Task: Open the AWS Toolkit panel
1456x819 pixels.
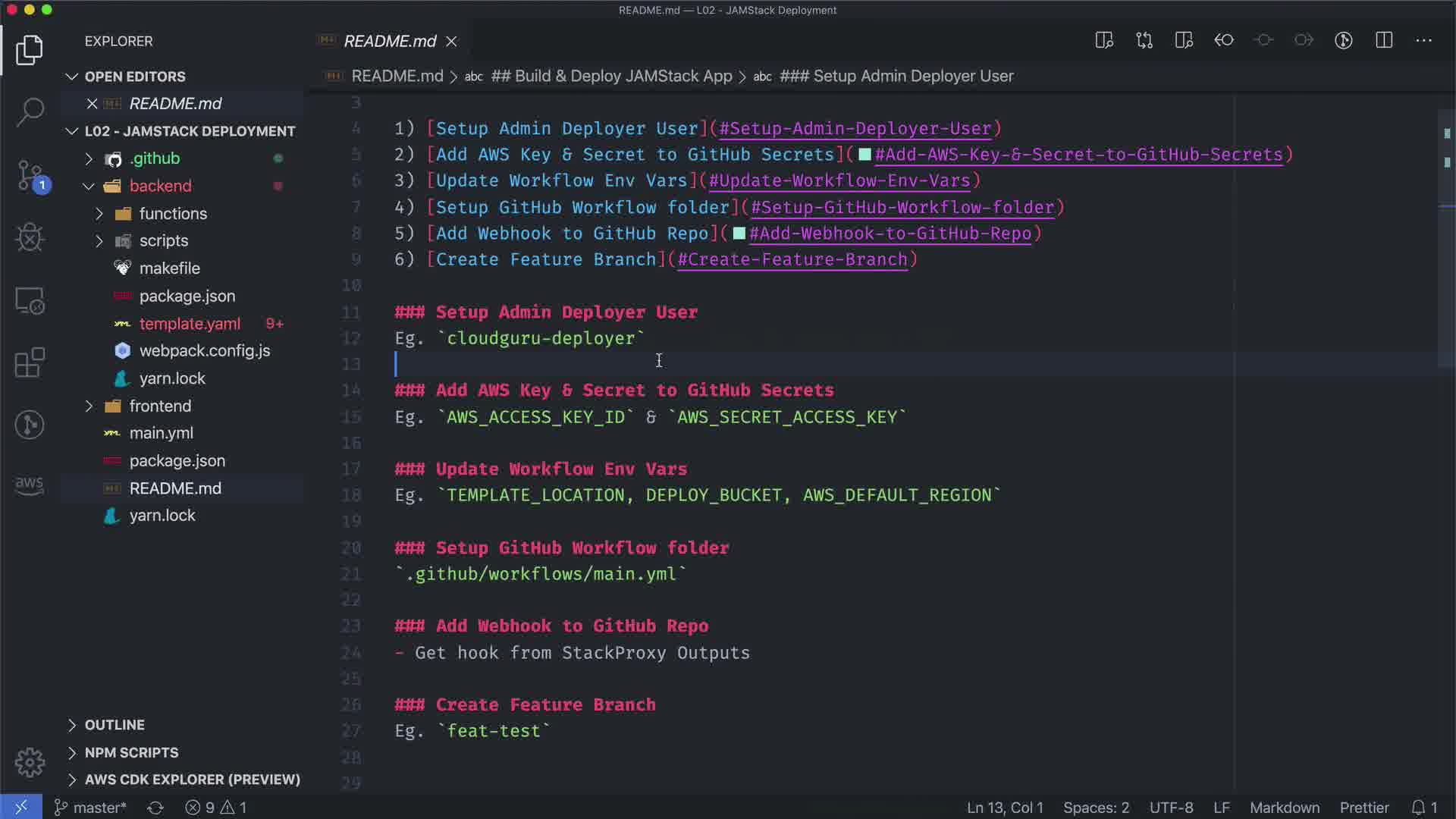Action: tap(30, 485)
